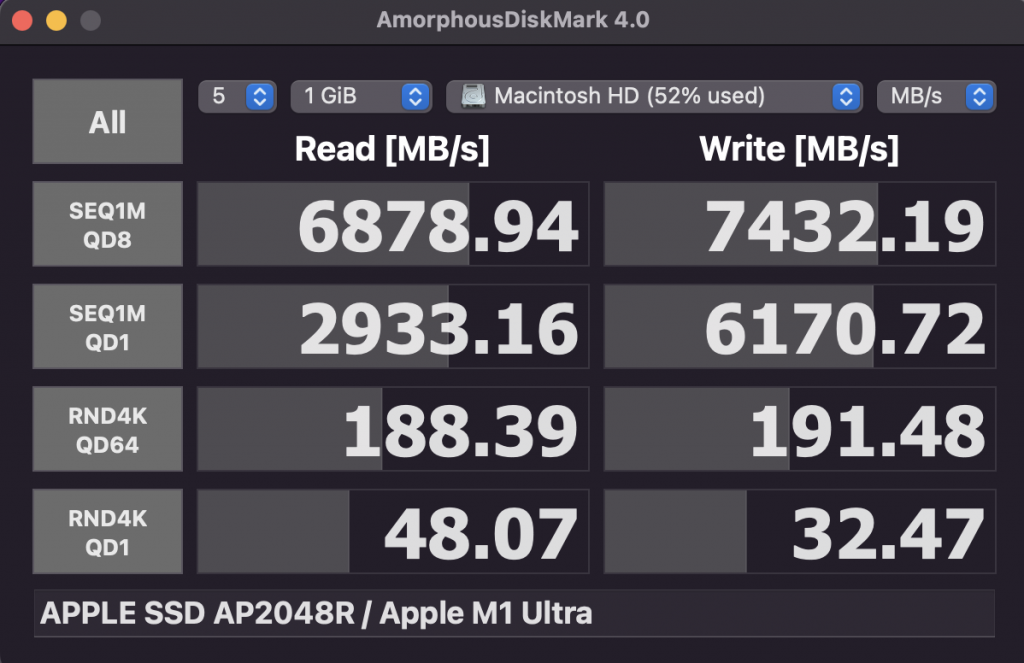Image resolution: width=1024 pixels, height=663 pixels.
Task: Click the RND4K QD64 write score bar
Action: tap(801, 428)
